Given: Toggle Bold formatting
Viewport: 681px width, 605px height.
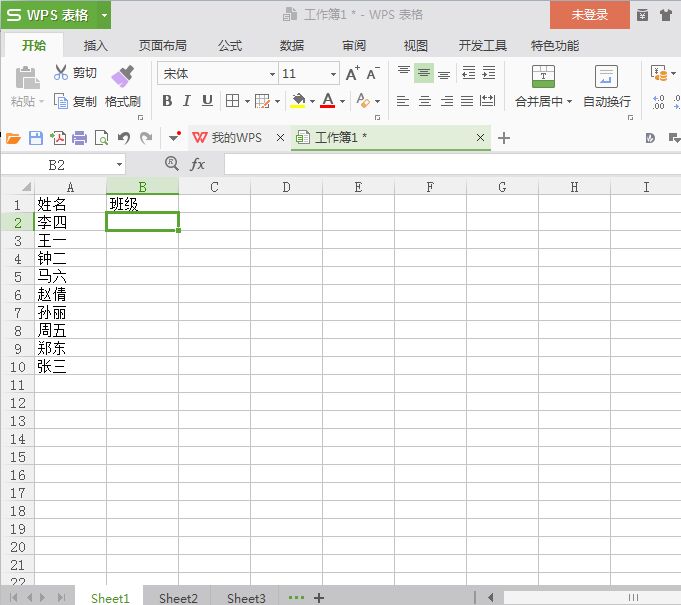Looking at the screenshot, I should (167, 101).
